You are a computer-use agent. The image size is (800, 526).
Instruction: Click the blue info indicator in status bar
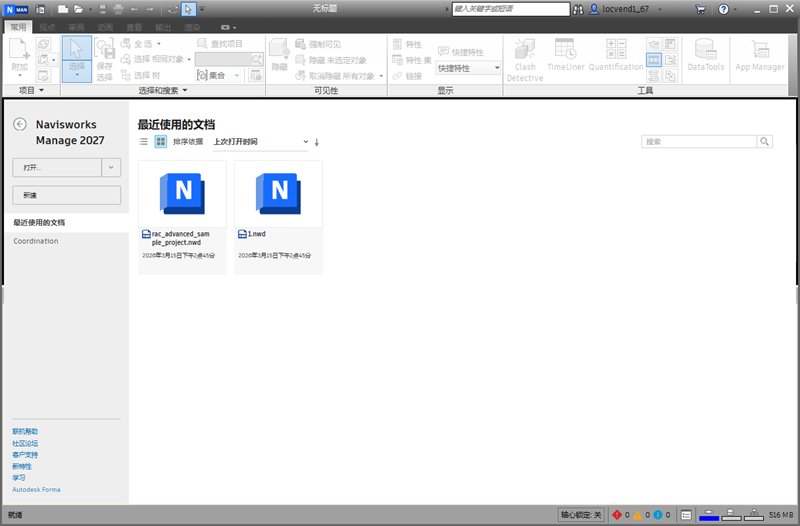click(658, 515)
